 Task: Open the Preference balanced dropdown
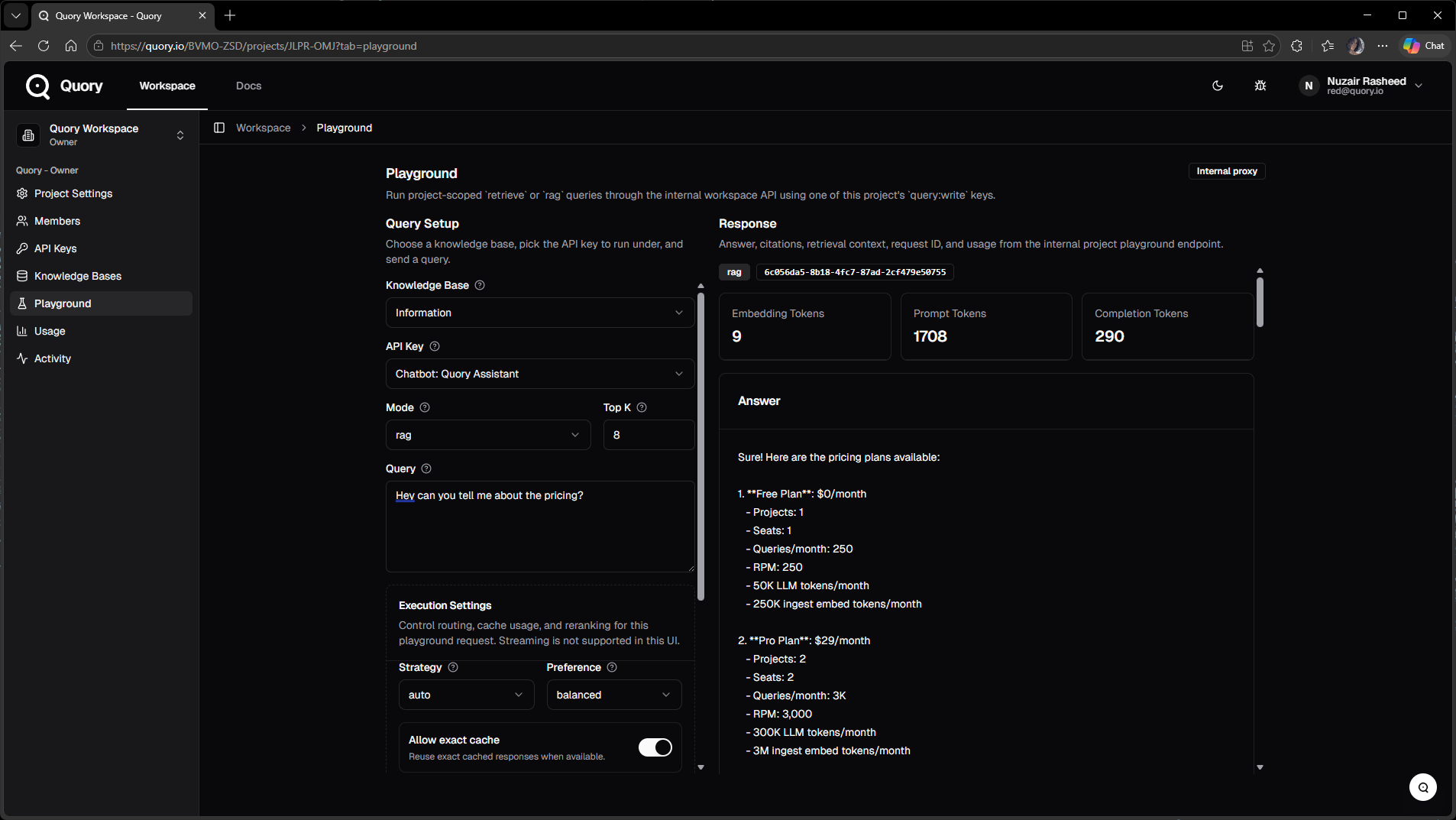pos(614,695)
